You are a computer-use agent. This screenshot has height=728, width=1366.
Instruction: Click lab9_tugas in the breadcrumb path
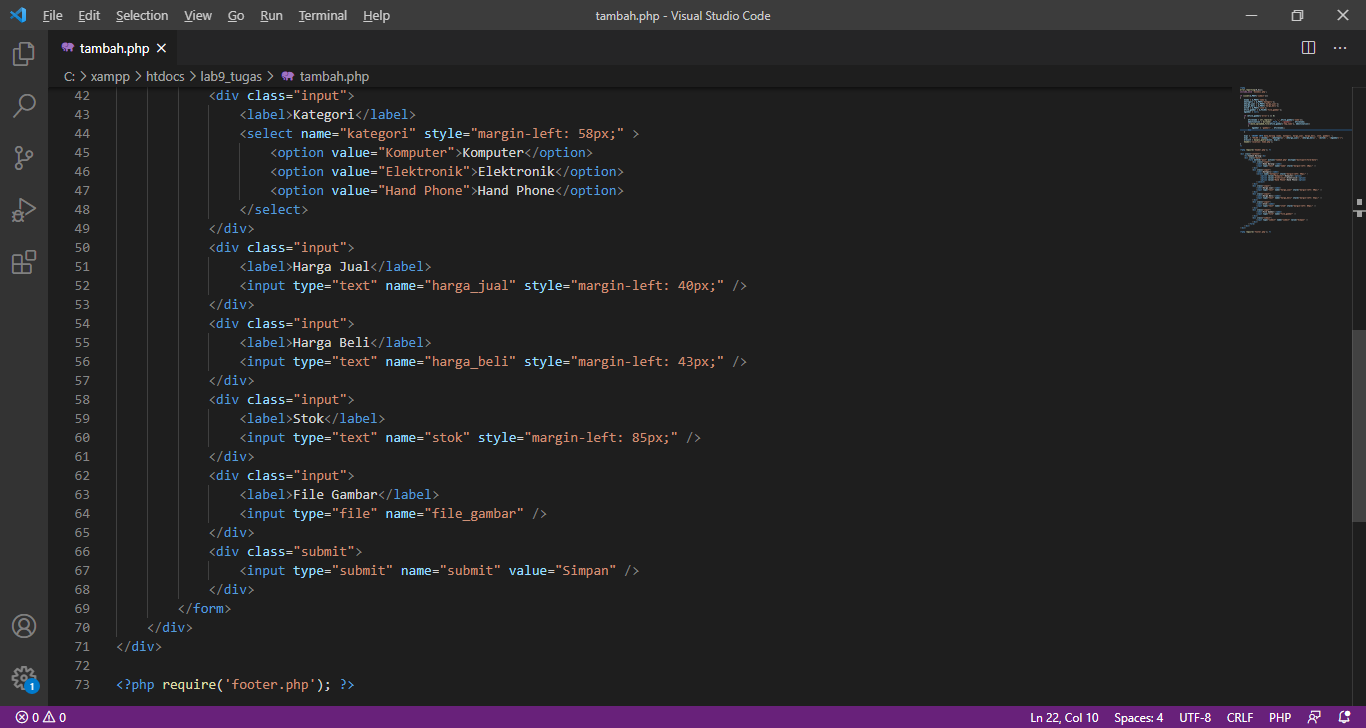point(231,75)
